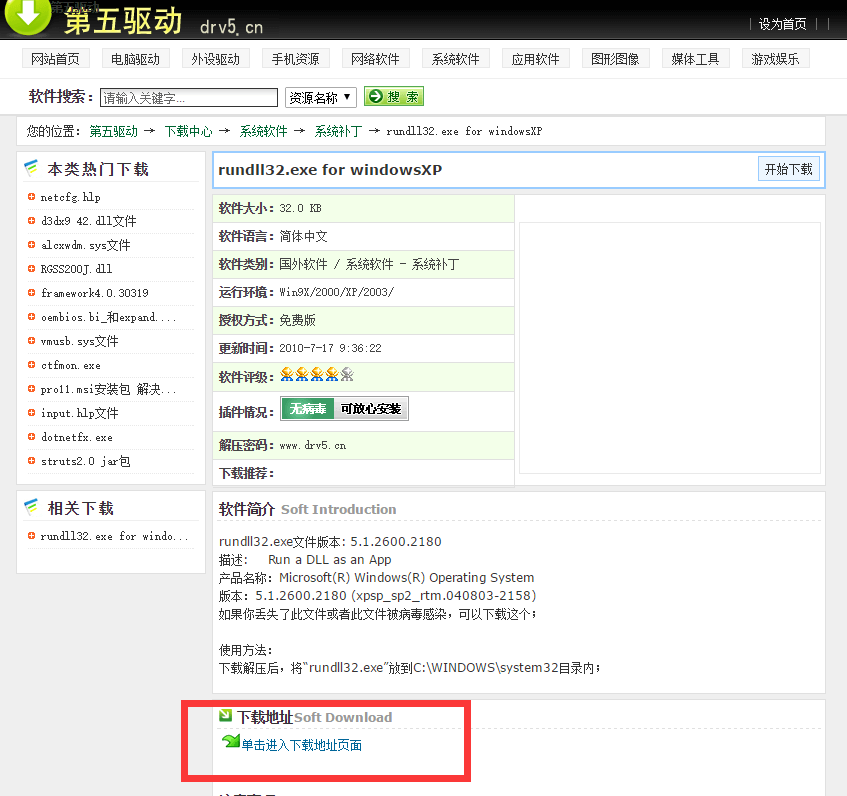Viewport: 847px width, 796px height.
Task: Click 第五驱动 breadcrumb link
Action: tap(113, 131)
